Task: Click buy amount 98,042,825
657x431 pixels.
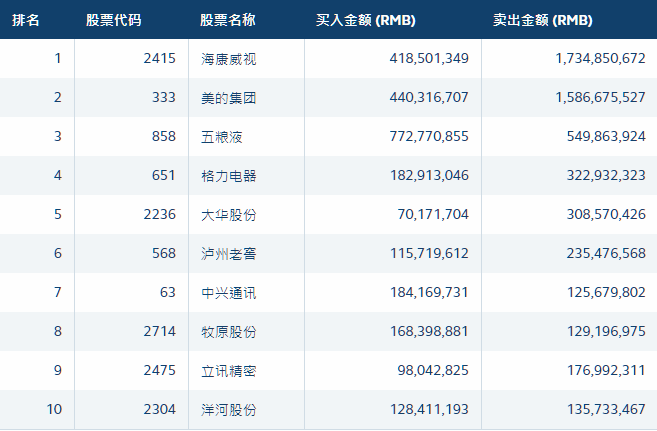Action: pyautogui.click(x=433, y=370)
